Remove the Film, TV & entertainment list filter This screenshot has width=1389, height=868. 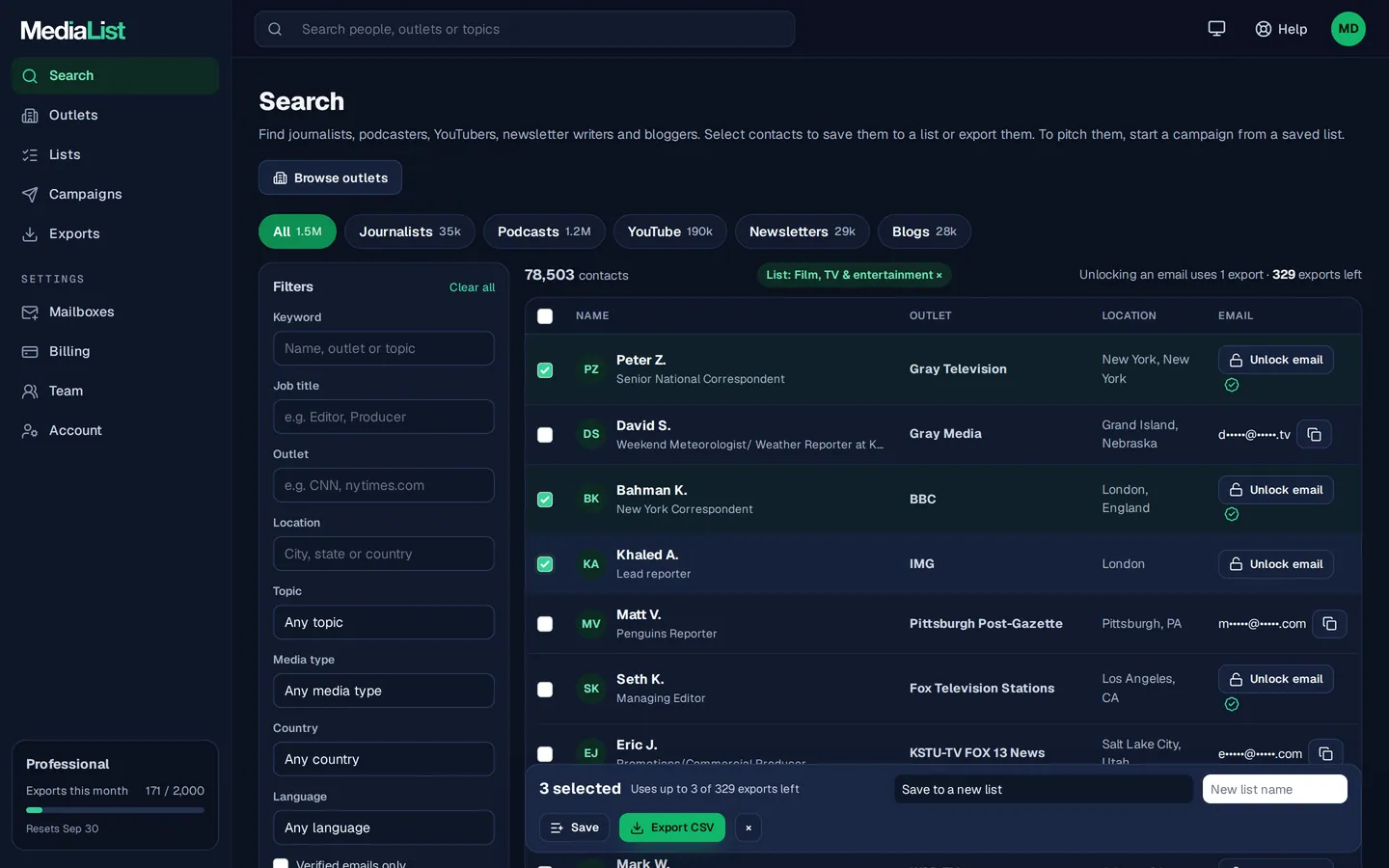click(x=939, y=275)
